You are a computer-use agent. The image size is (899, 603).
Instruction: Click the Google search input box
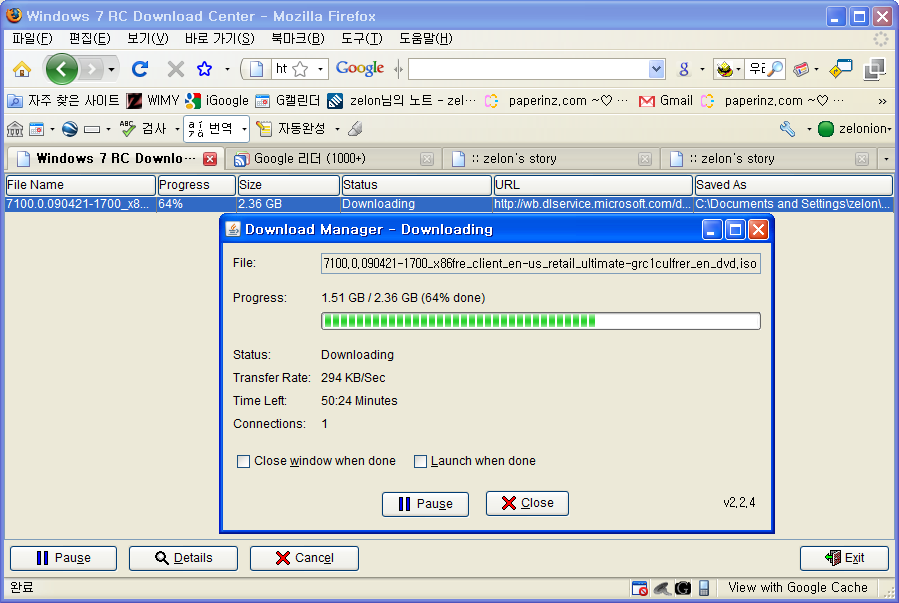pos(529,69)
